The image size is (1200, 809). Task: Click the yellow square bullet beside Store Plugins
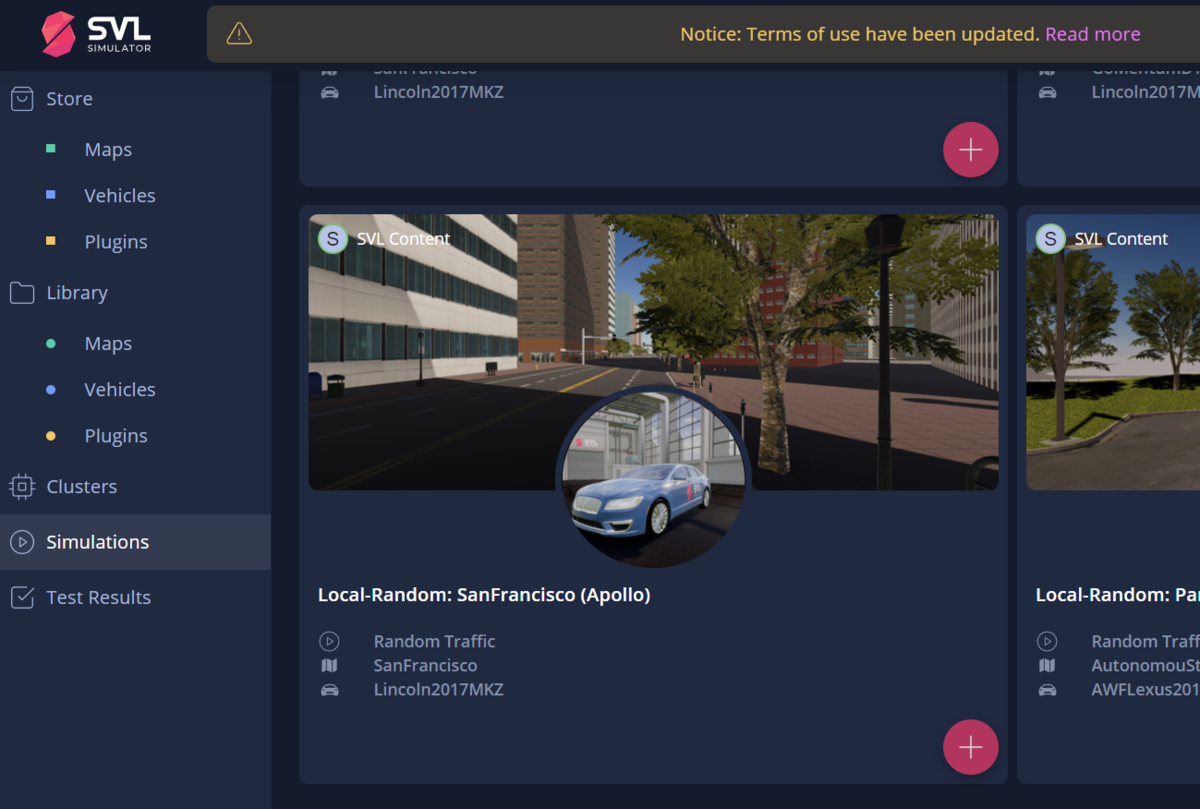[51, 241]
